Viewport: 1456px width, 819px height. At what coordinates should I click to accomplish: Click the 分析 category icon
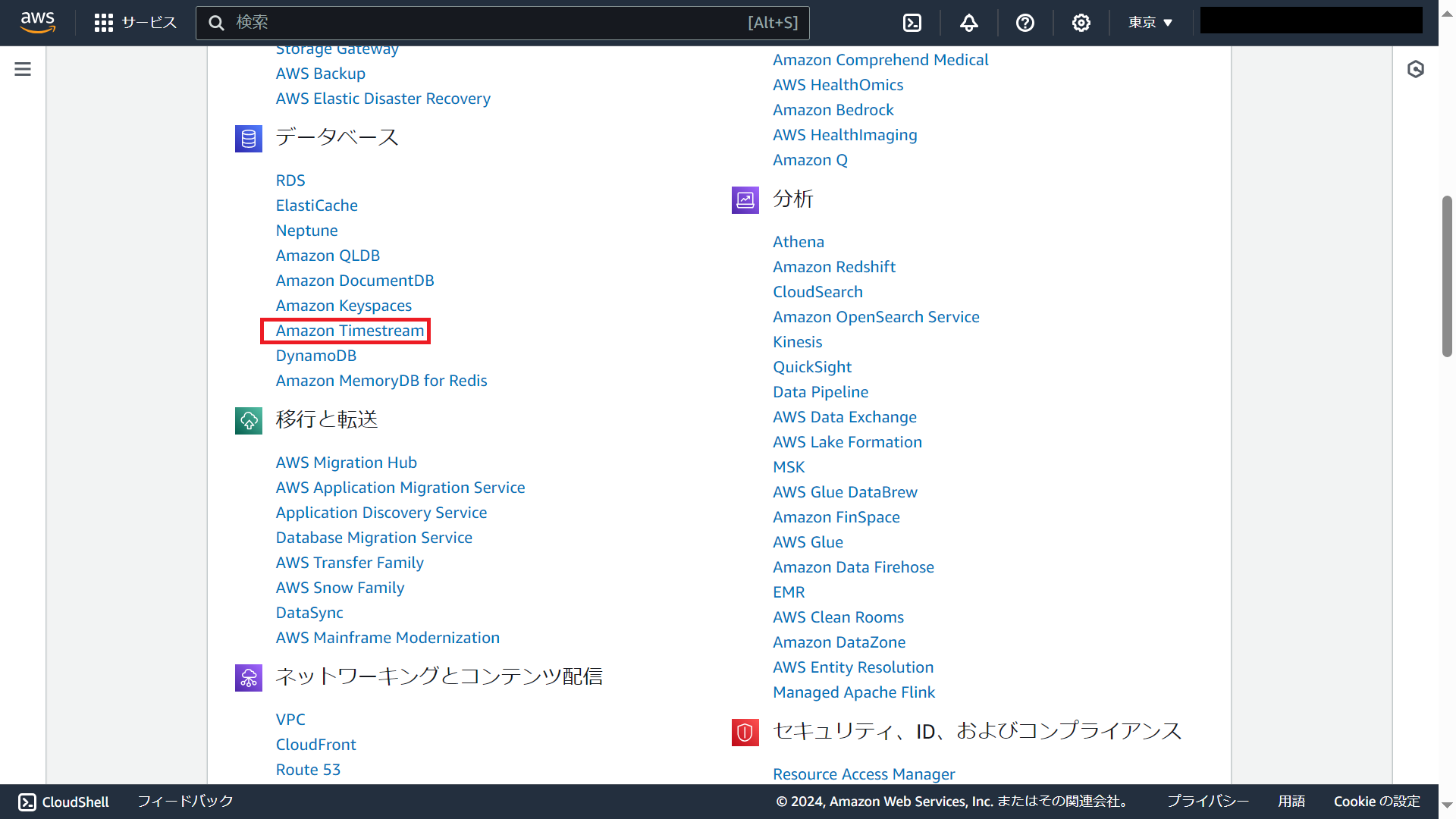pos(745,199)
